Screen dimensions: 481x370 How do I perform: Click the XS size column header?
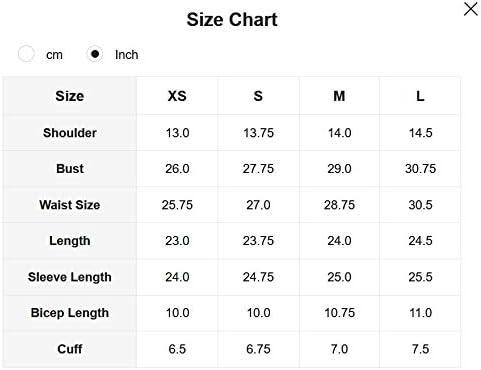177,96
